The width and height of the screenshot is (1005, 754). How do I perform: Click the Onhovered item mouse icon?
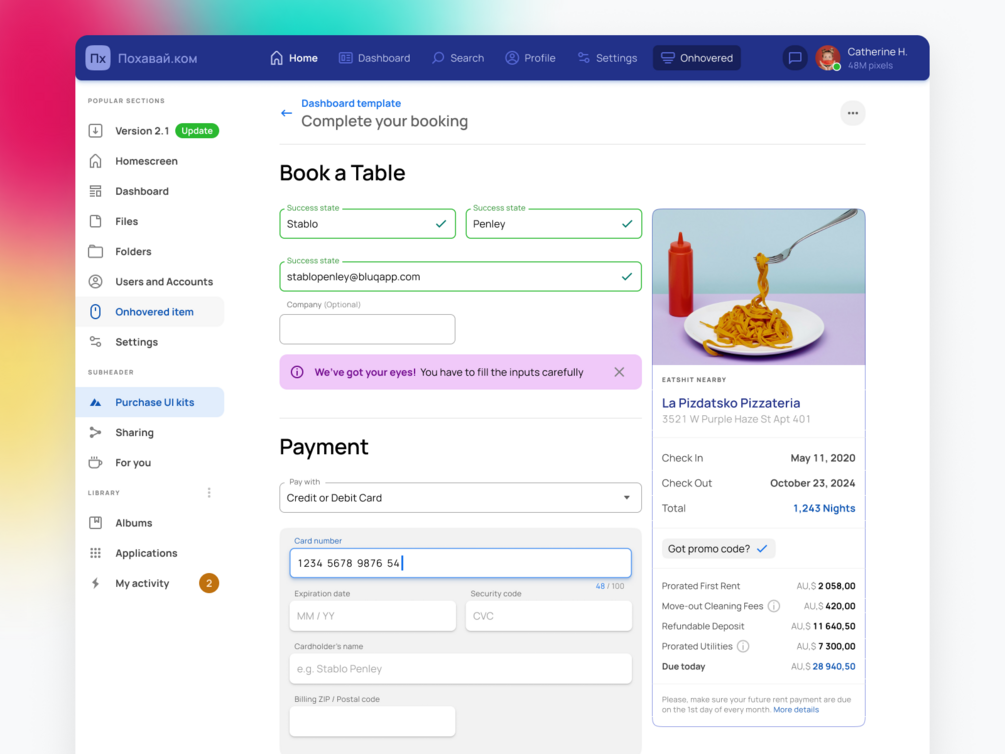click(x=96, y=312)
